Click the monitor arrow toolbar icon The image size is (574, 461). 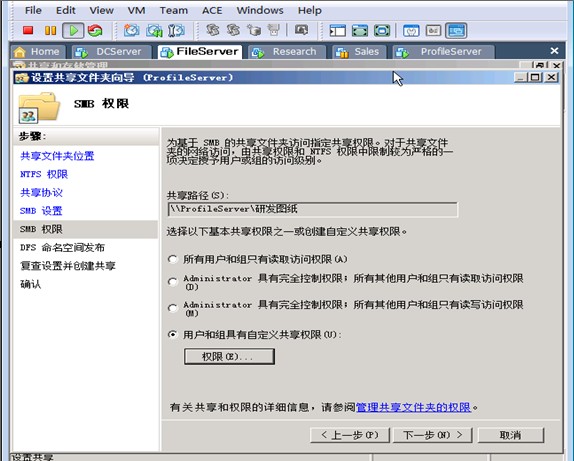302,30
